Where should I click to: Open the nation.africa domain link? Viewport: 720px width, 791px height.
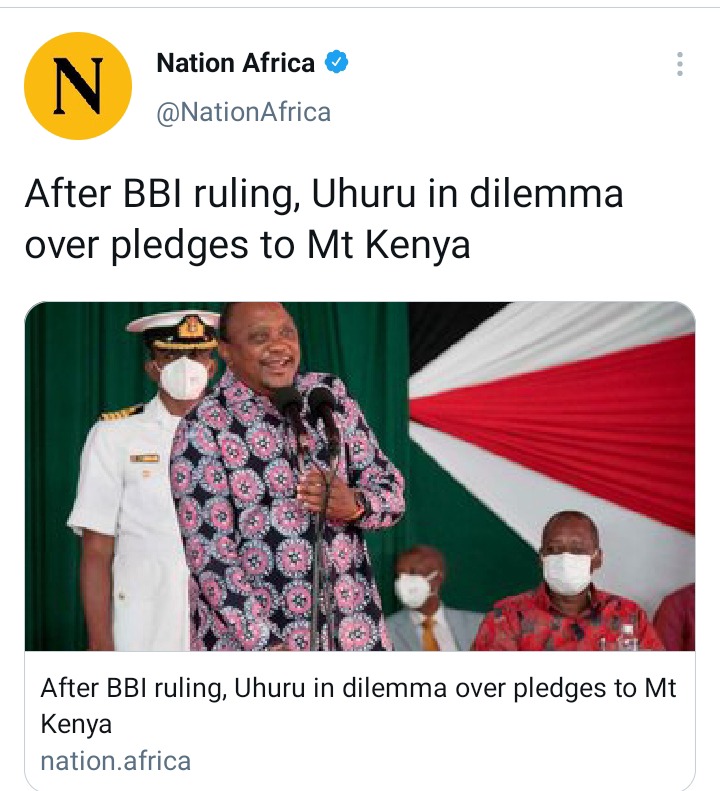pos(116,761)
